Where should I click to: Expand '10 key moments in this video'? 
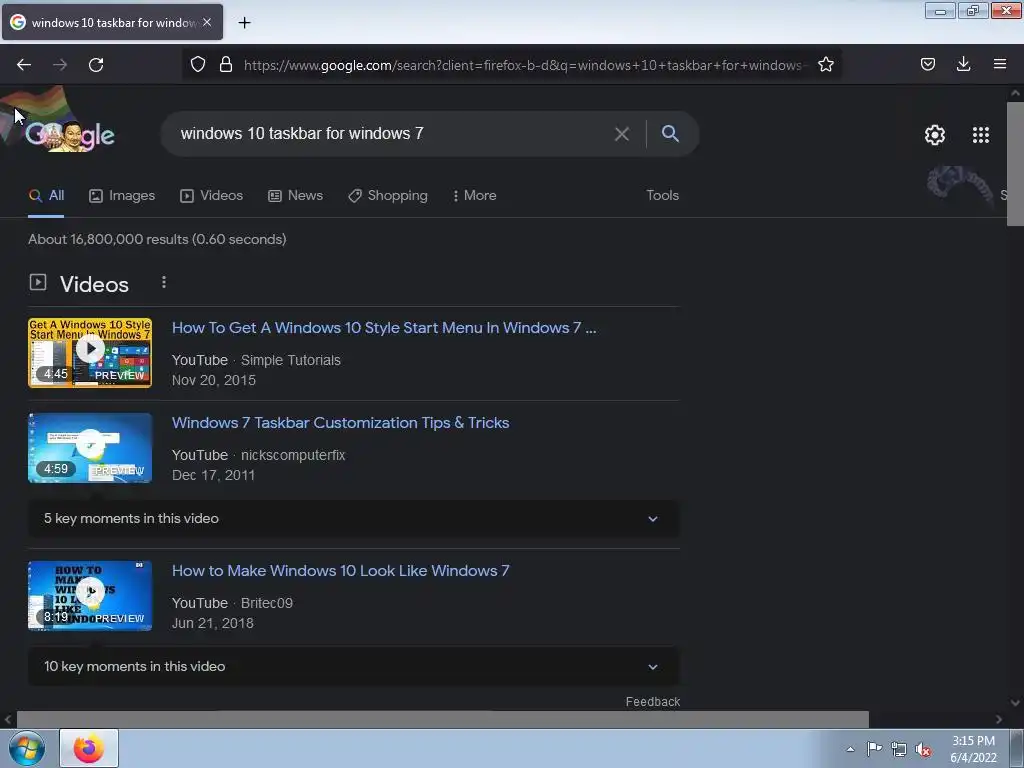pos(353,666)
